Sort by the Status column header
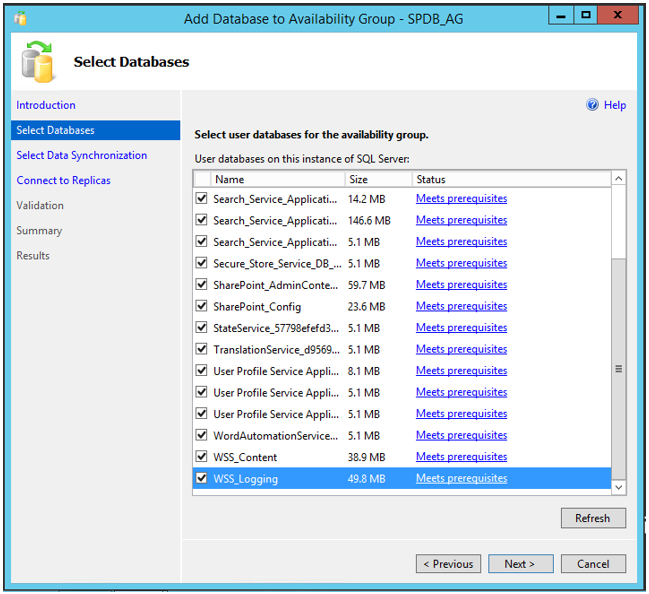Viewport: 649px width, 594px height. (511, 179)
